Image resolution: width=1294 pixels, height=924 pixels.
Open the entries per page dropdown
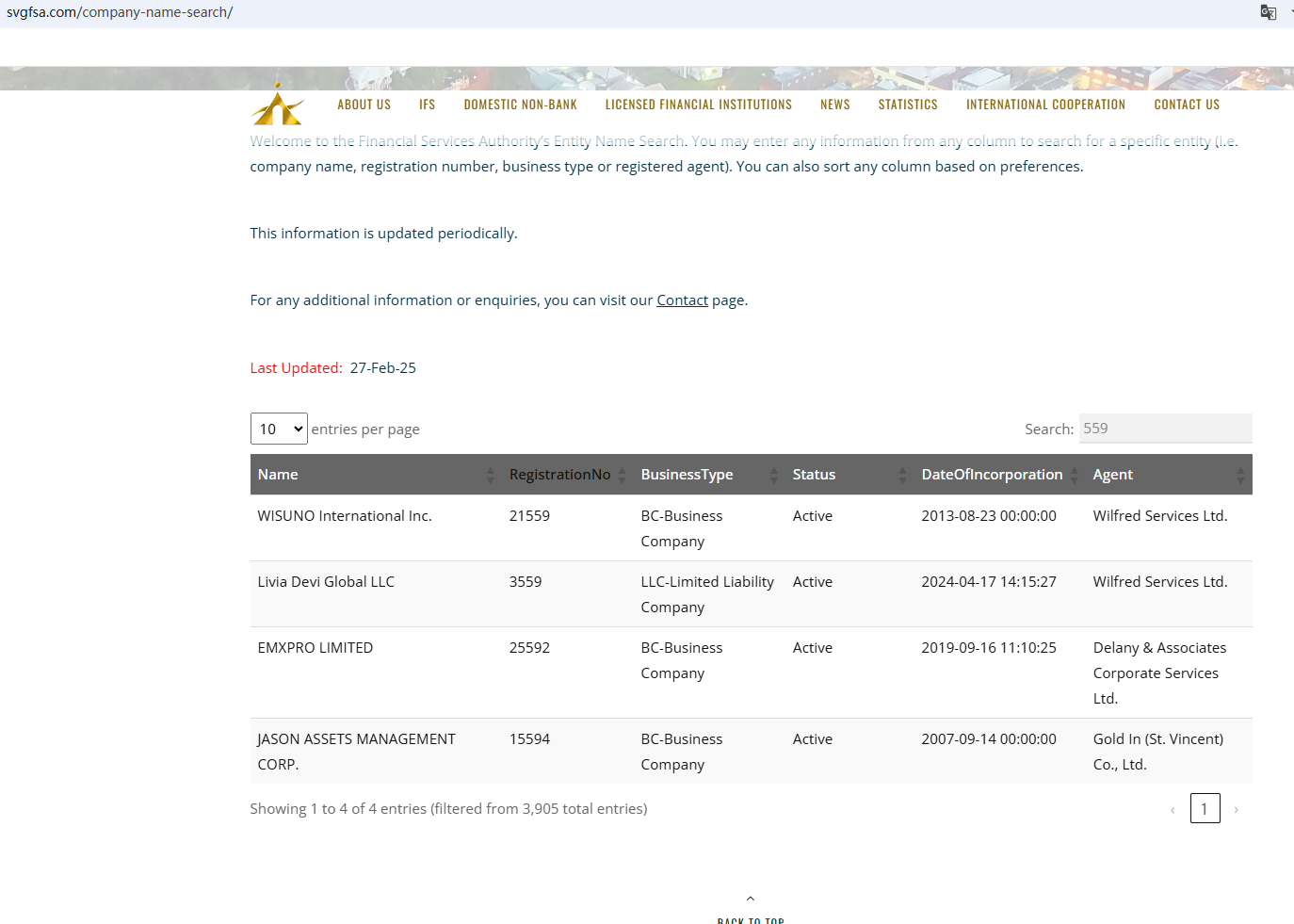point(279,429)
